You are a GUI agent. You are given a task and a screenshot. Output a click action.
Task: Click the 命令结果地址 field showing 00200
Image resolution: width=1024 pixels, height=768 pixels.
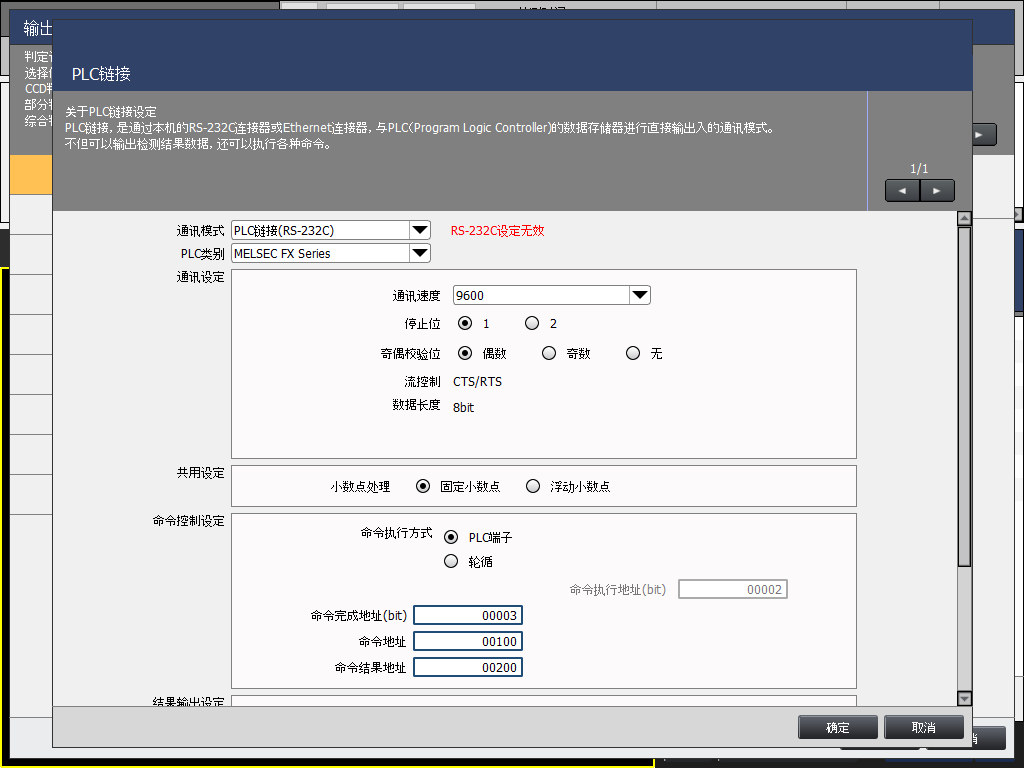click(468, 667)
